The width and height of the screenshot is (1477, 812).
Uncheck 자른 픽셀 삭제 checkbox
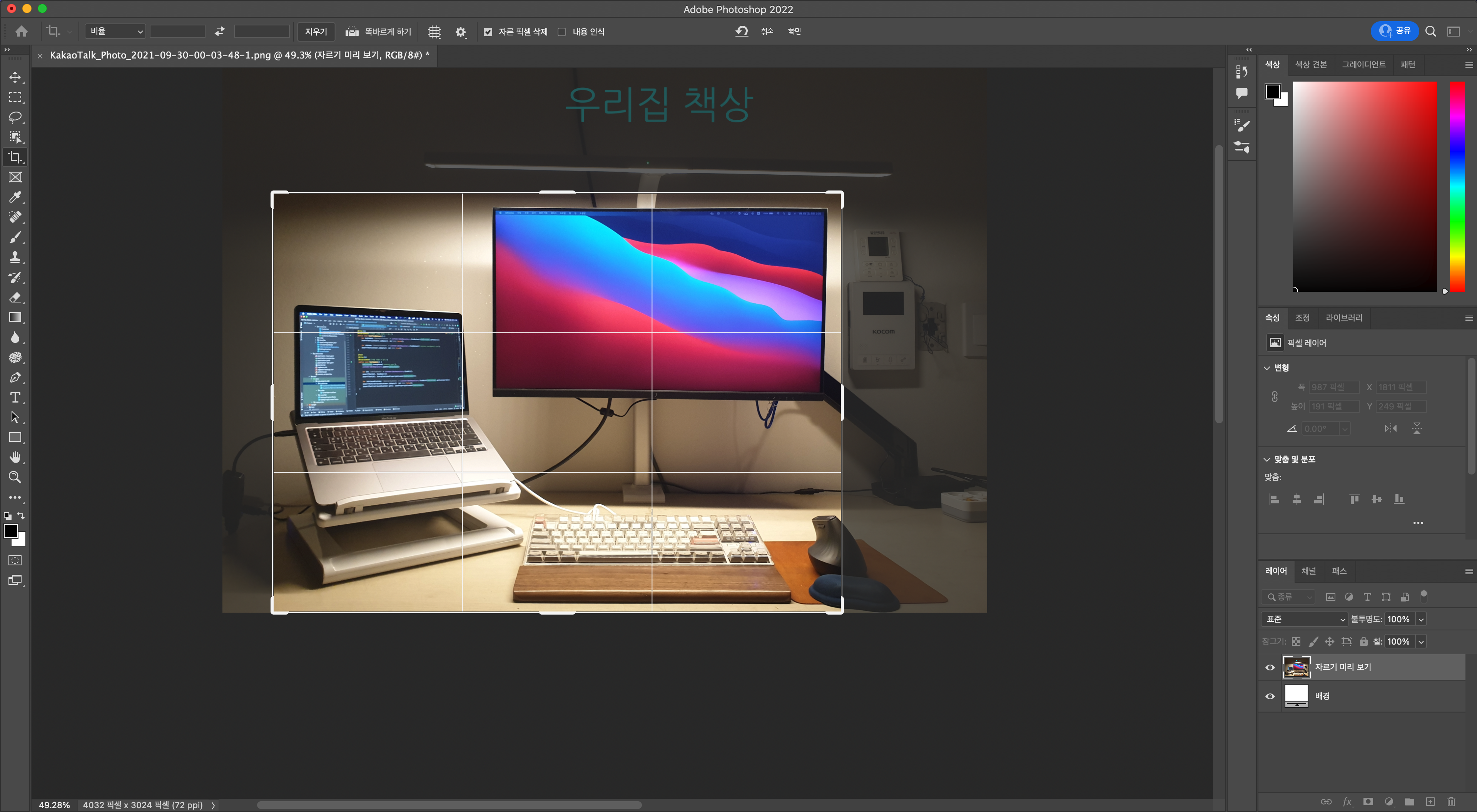pos(487,32)
